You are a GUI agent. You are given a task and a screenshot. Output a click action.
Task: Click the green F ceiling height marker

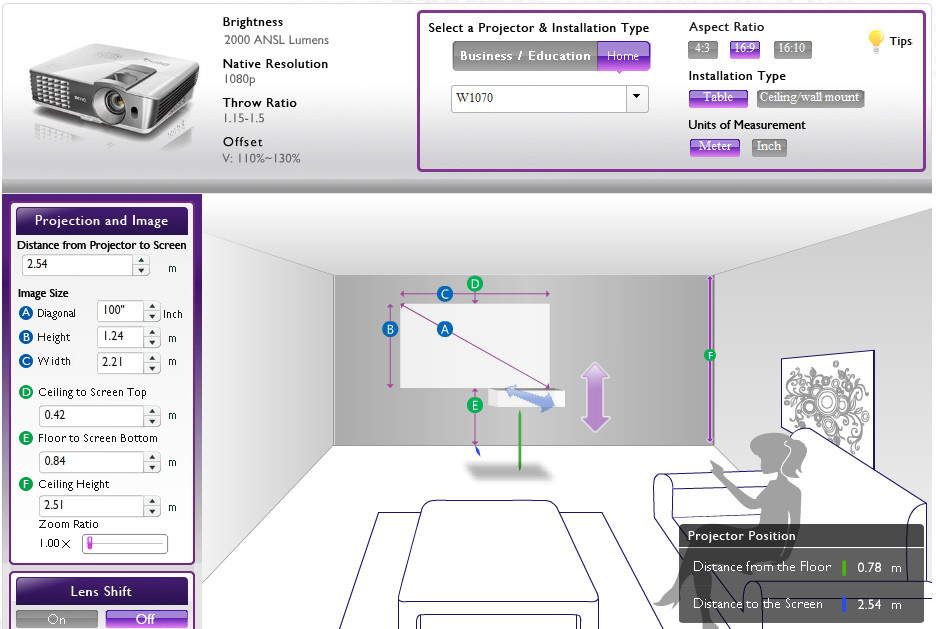click(710, 355)
